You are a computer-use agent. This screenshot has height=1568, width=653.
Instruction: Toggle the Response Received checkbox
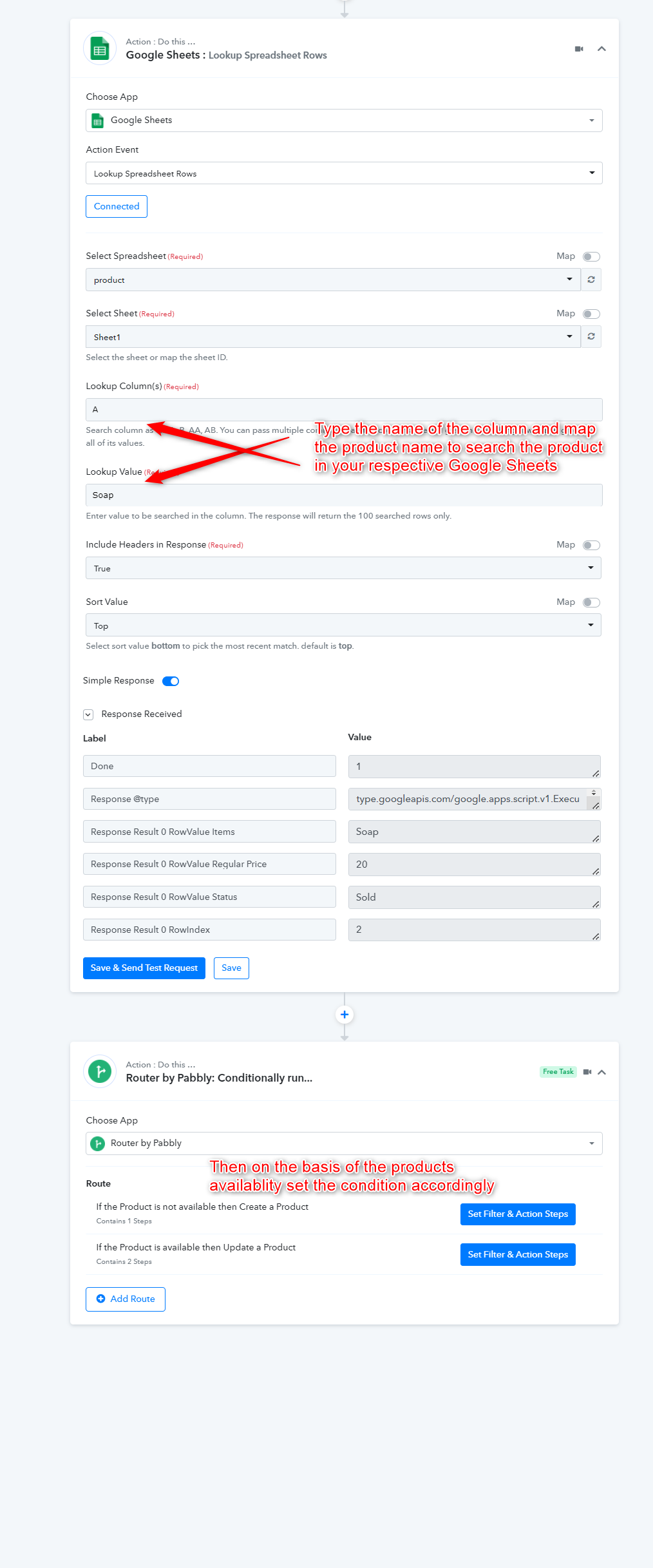pyautogui.click(x=88, y=714)
